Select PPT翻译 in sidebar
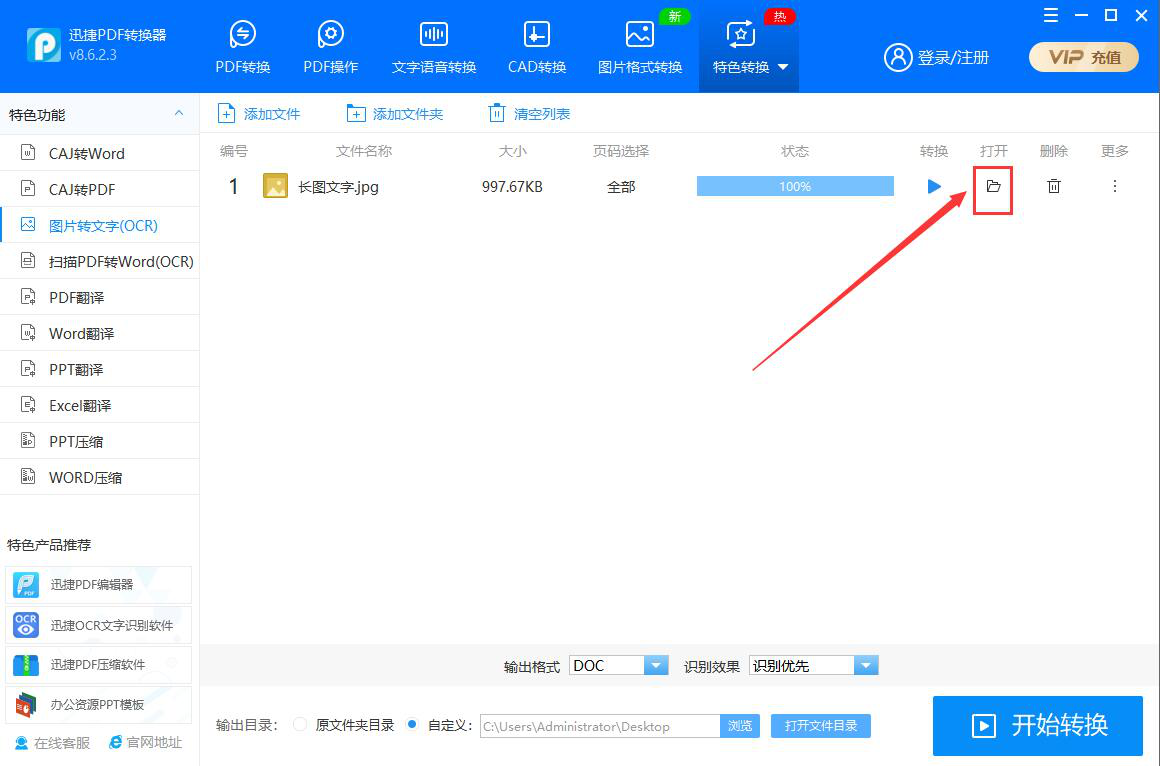This screenshot has height=766, width=1160. point(100,369)
